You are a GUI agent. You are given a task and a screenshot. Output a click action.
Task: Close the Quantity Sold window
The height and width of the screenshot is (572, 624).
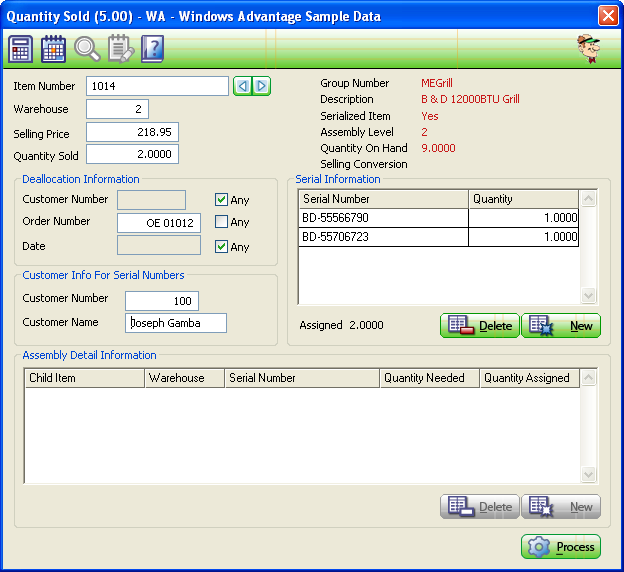click(x=607, y=16)
